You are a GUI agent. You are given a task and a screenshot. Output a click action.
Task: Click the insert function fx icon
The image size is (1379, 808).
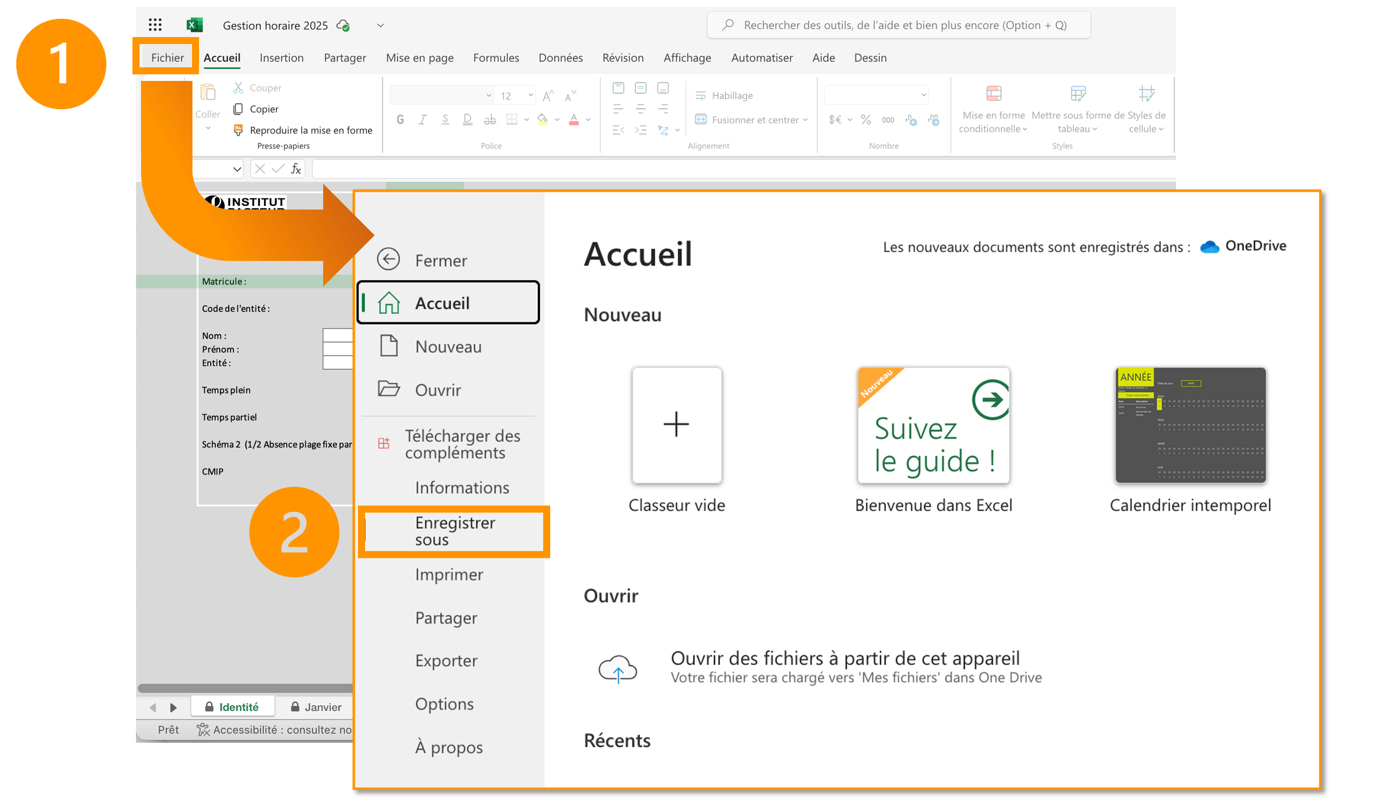point(296,169)
